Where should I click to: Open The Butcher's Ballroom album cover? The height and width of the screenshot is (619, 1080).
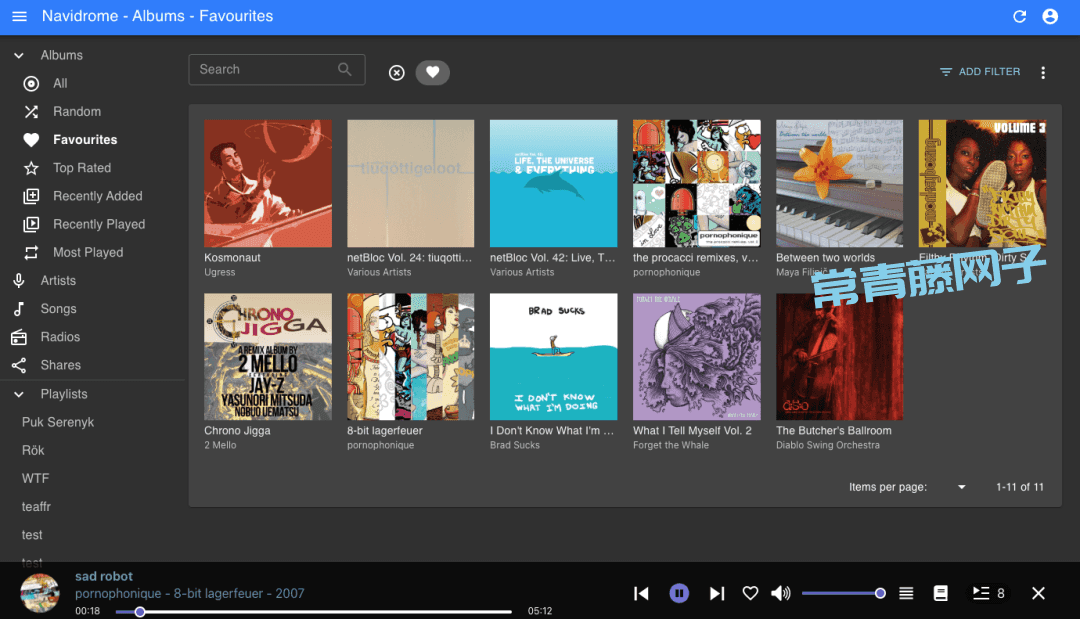pos(840,357)
